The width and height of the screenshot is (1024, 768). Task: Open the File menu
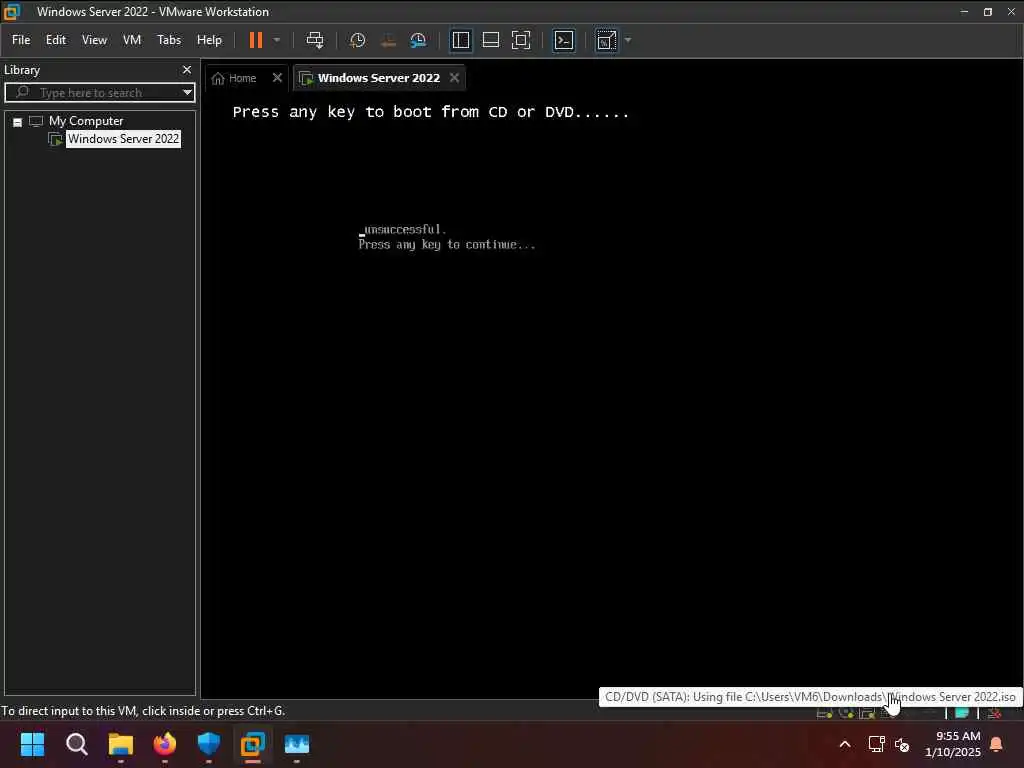pyautogui.click(x=21, y=40)
